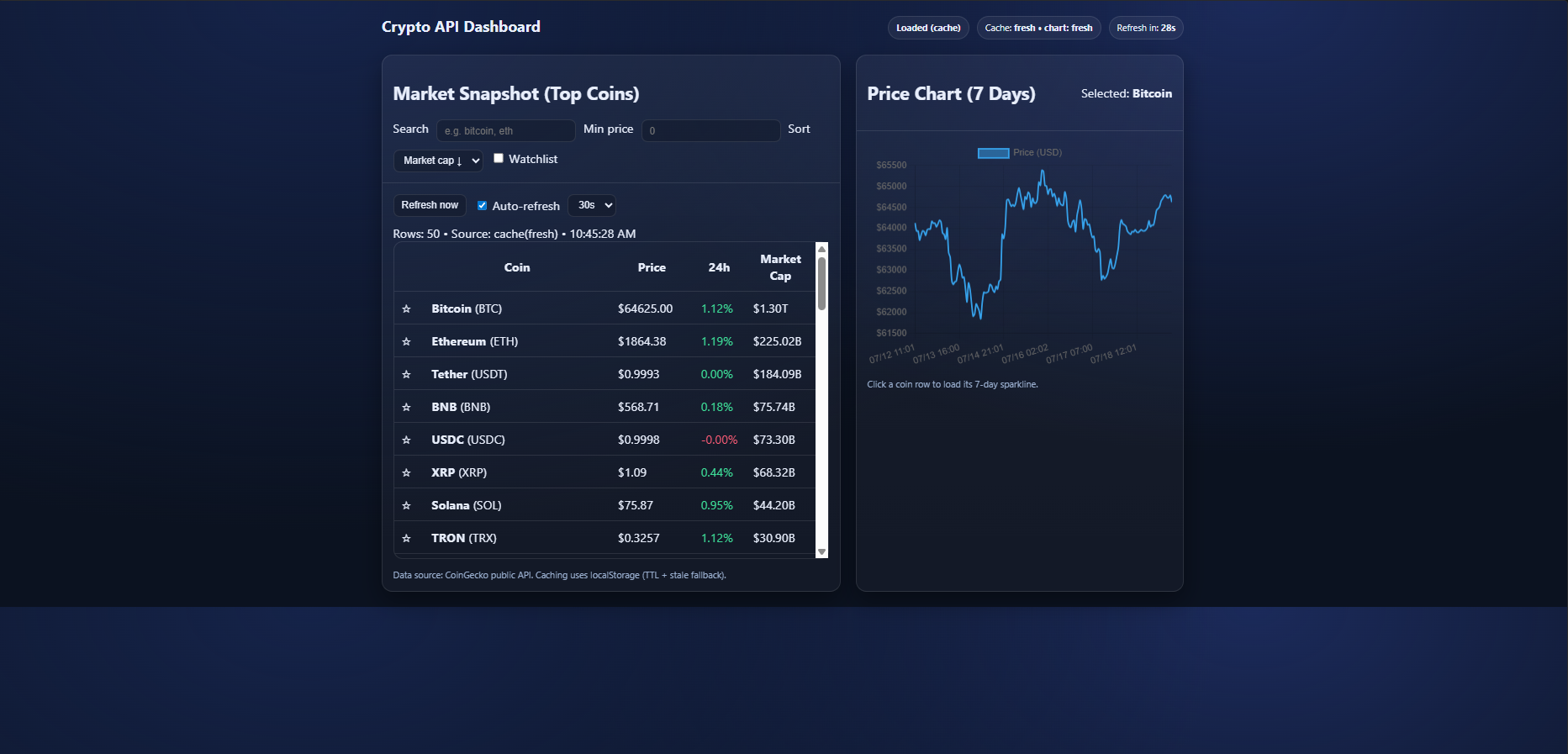Star XRP to add to watchlist
1568x754 pixels.
(406, 472)
